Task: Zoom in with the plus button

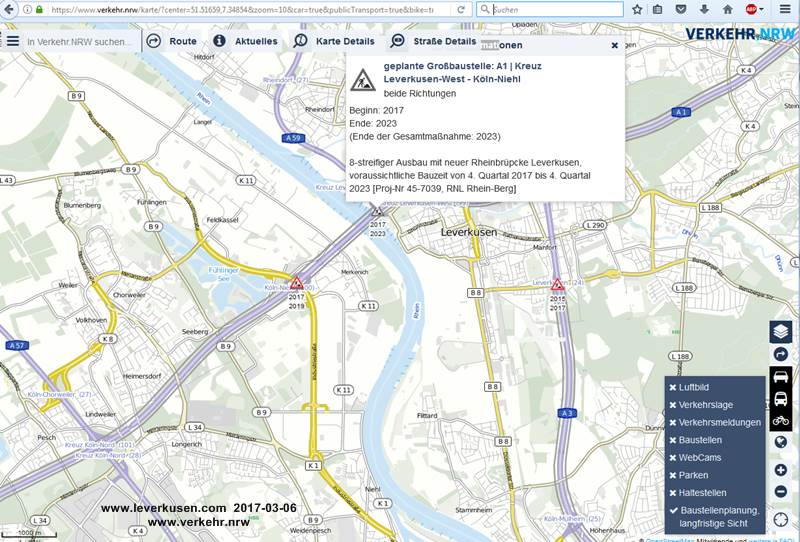Action: pos(781,470)
